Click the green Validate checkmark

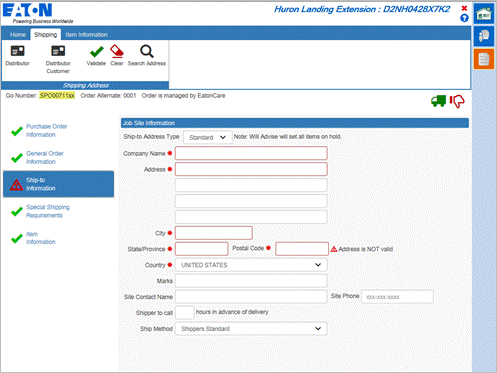97,51
